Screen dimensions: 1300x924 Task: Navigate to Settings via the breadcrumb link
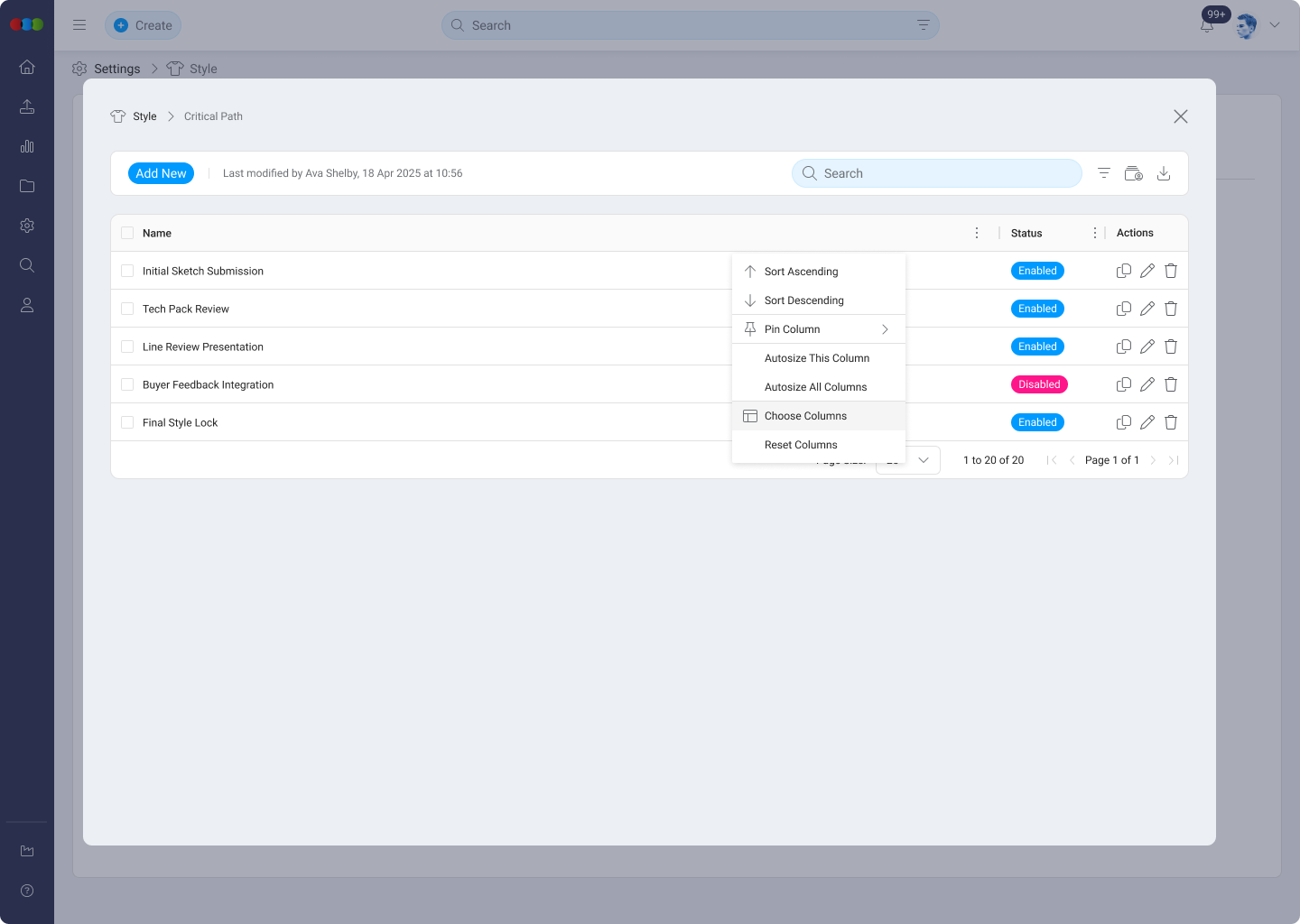pyautogui.click(x=117, y=69)
